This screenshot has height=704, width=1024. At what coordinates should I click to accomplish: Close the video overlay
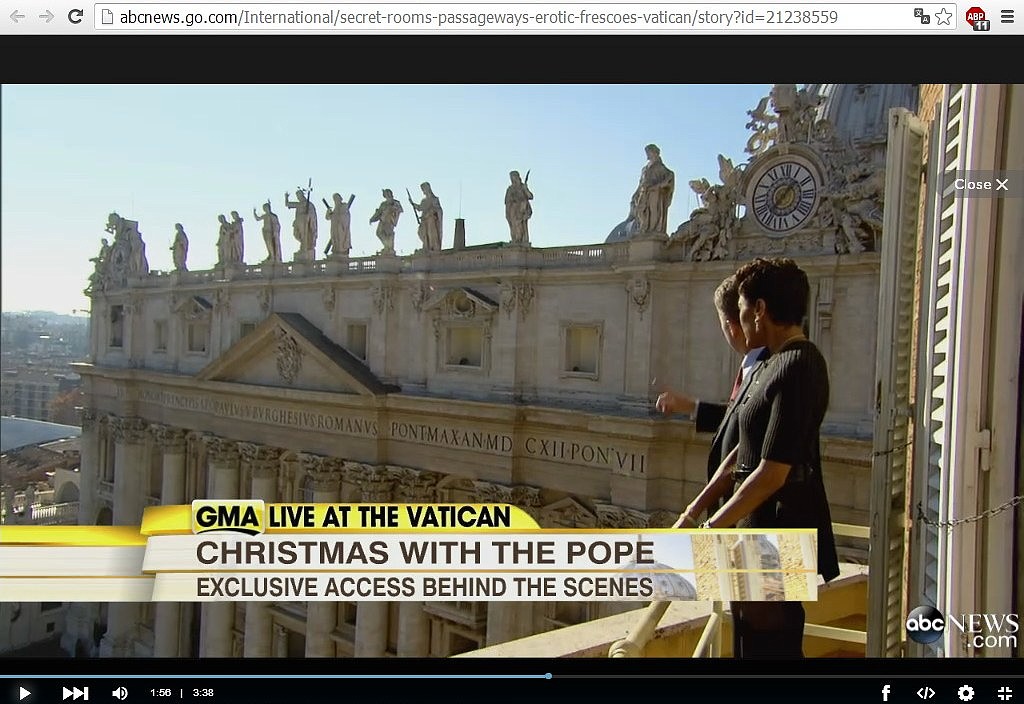point(981,184)
